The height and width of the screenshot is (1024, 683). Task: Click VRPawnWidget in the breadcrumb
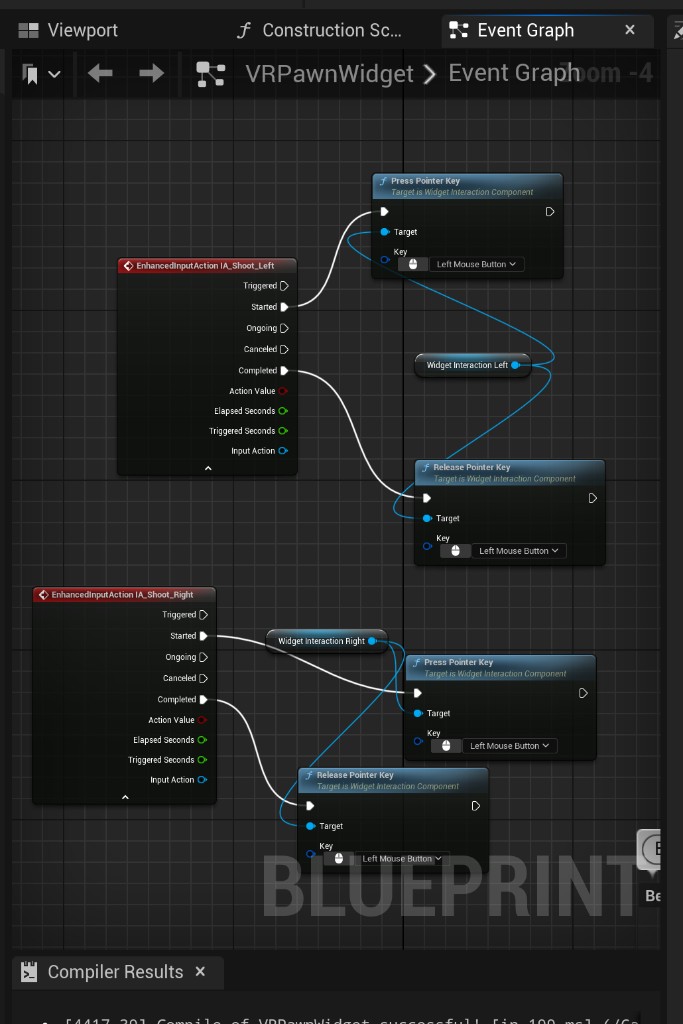point(329,74)
